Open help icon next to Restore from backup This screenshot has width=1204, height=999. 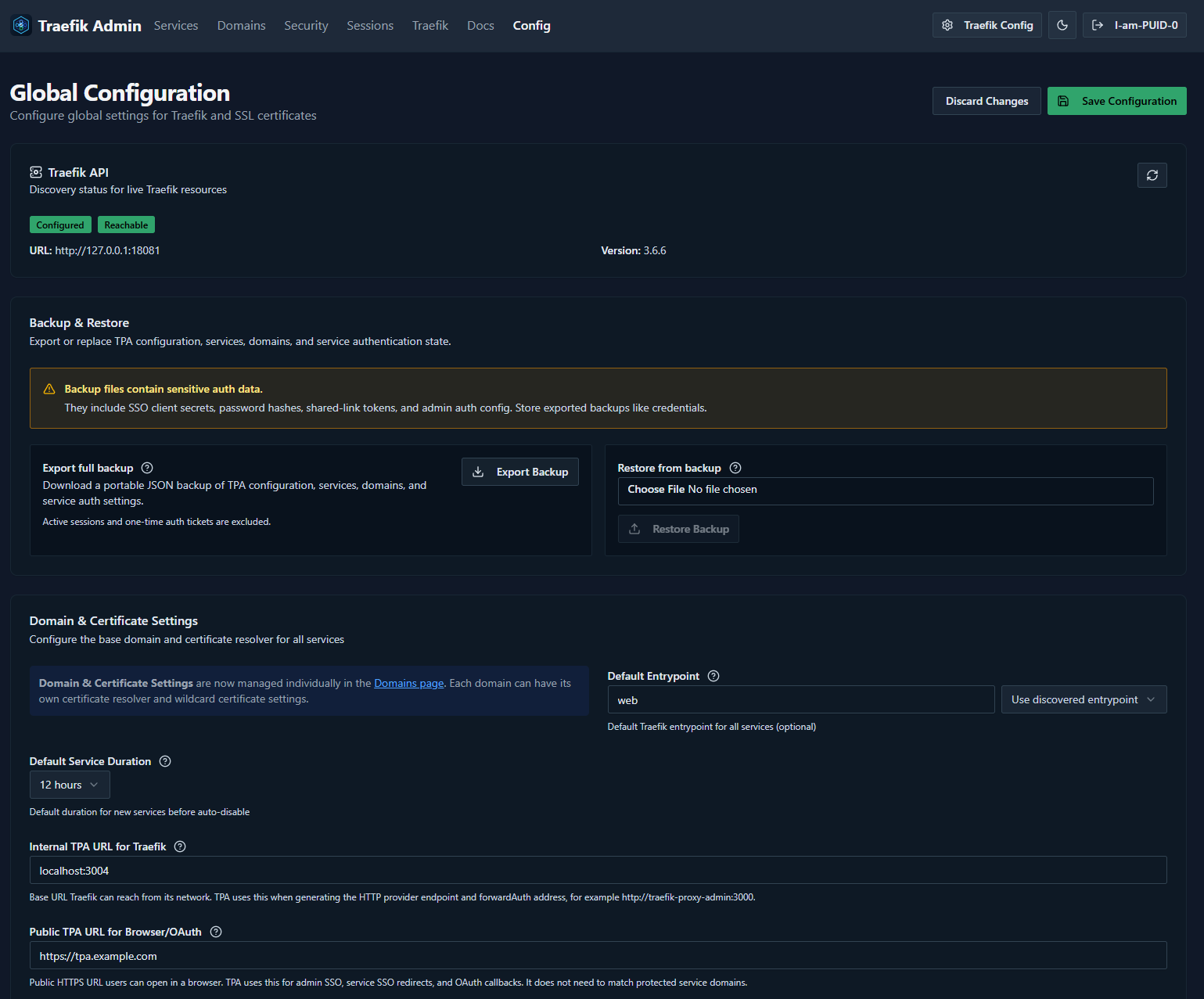click(735, 468)
